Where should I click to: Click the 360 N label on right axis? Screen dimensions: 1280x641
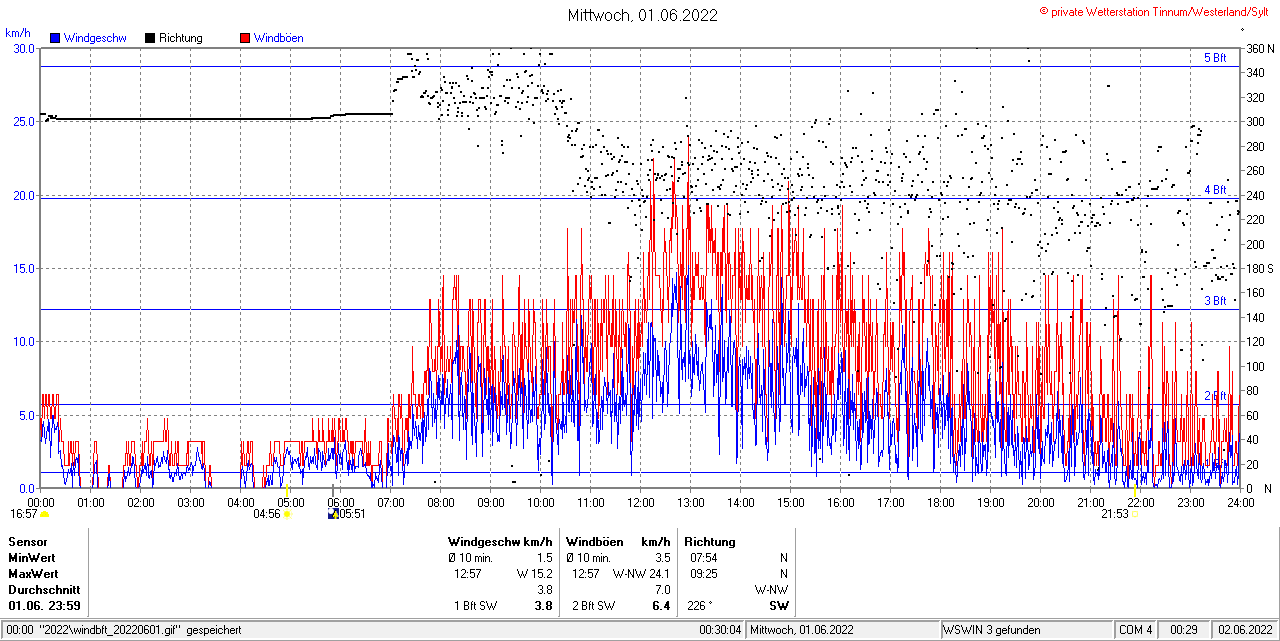coord(1259,48)
